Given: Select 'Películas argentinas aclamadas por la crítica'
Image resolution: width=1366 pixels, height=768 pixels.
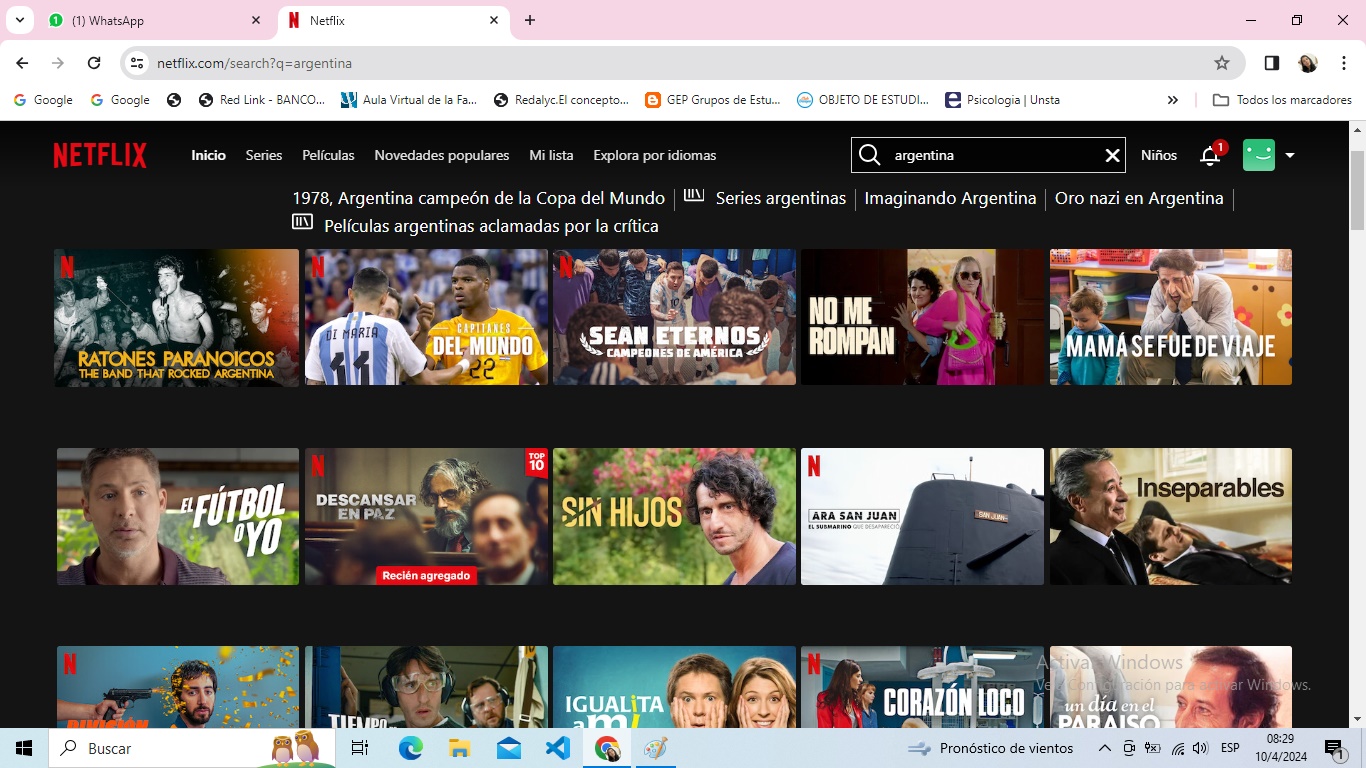Looking at the screenshot, I should [x=491, y=226].
